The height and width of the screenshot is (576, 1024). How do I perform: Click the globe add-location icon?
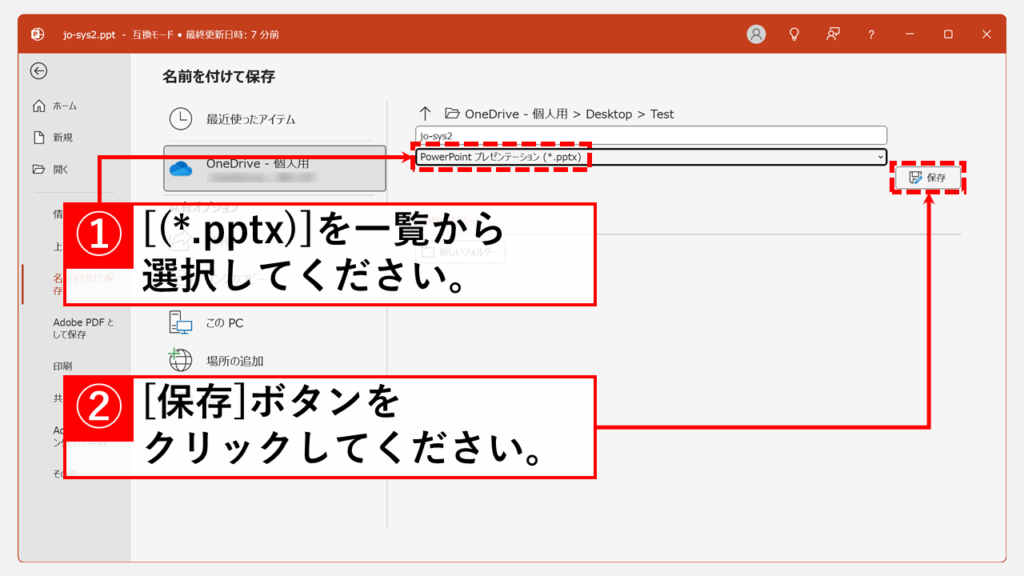(x=180, y=359)
